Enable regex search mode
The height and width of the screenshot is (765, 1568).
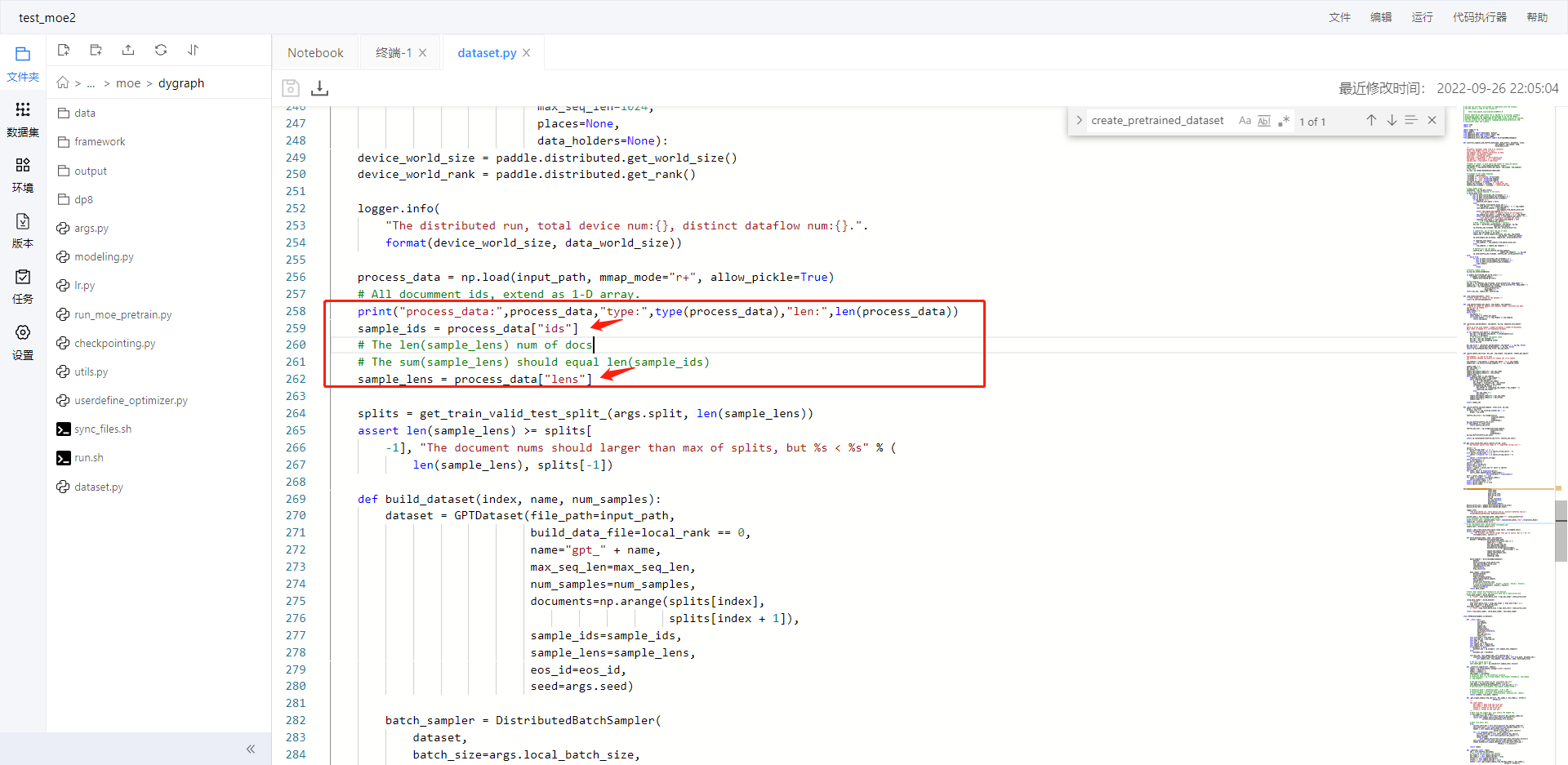[x=1284, y=120]
